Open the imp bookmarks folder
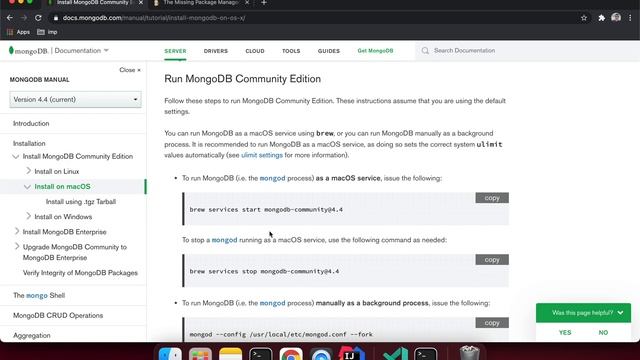The image size is (640, 360). [47, 32]
